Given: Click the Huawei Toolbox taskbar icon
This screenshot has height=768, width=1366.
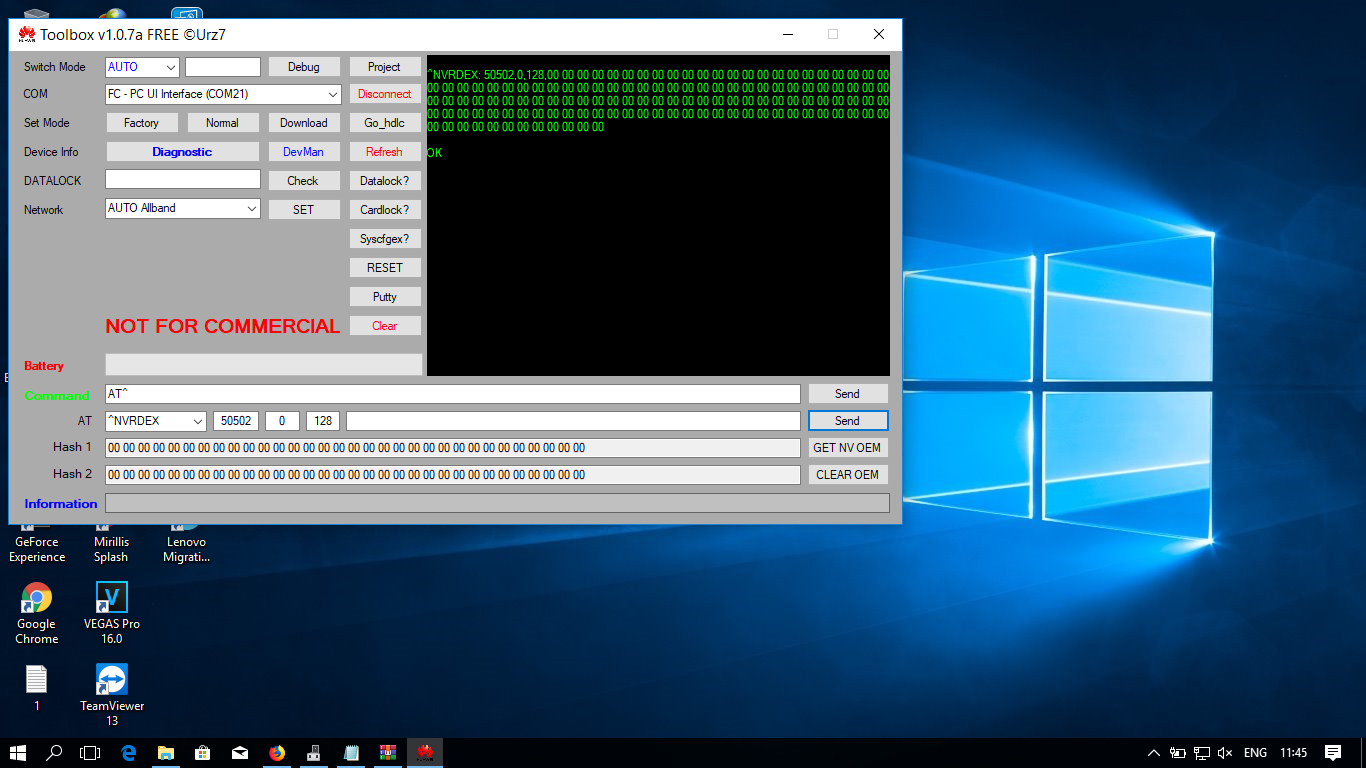Looking at the screenshot, I should point(424,753).
